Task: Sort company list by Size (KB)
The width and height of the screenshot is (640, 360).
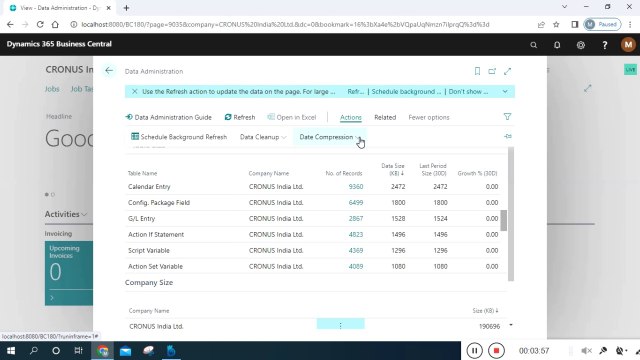Action: click(485, 311)
